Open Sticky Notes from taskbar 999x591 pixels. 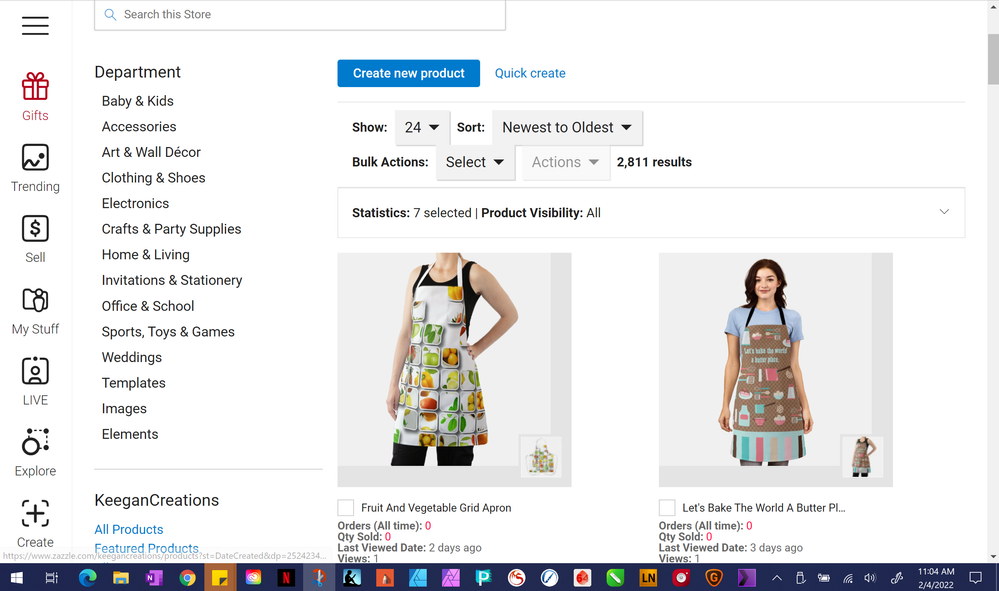point(220,578)
